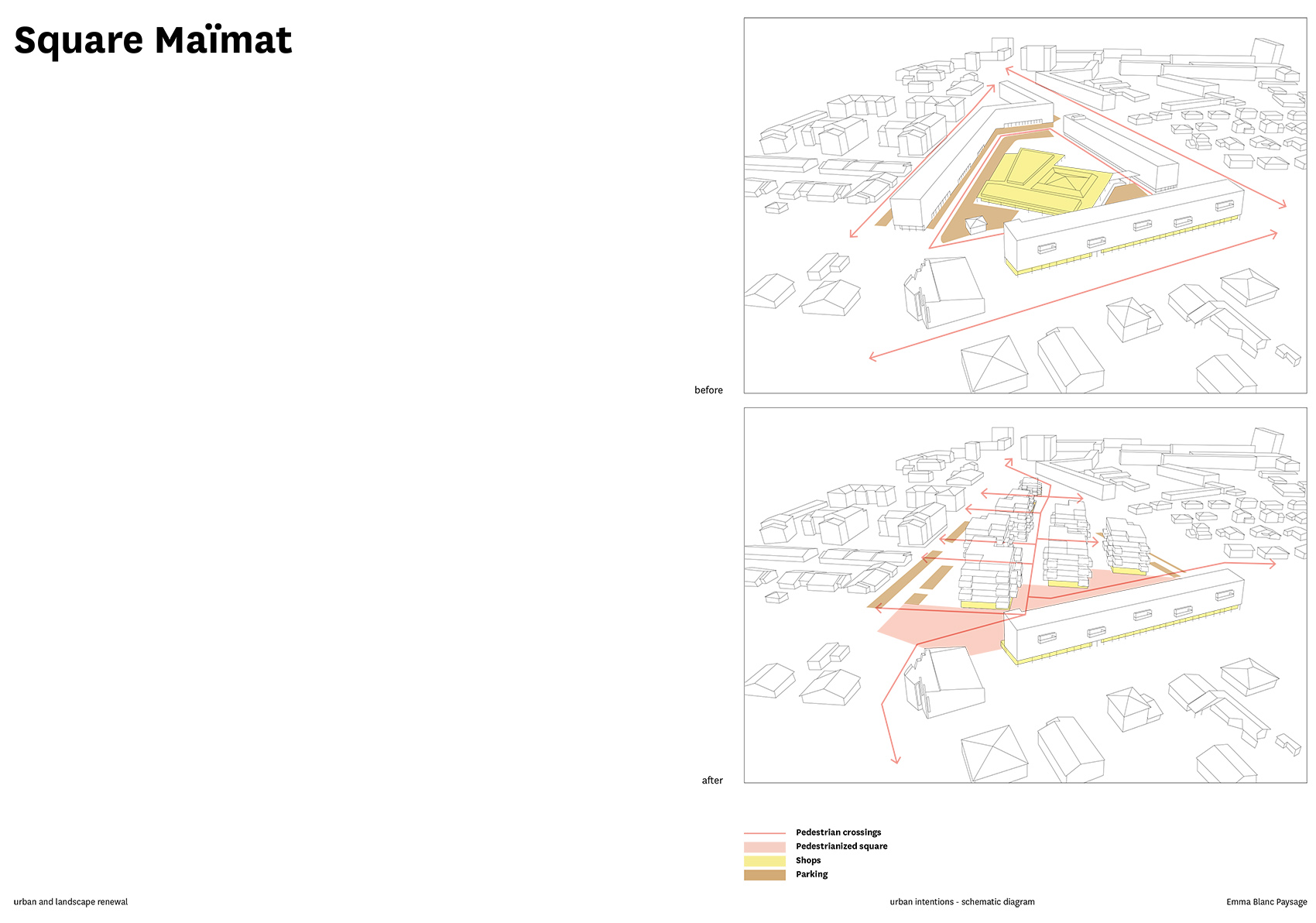This screenshot has height=923, width=1316.
Task: Open the before schematic diagram image
Action: [x=1025, y=205]
